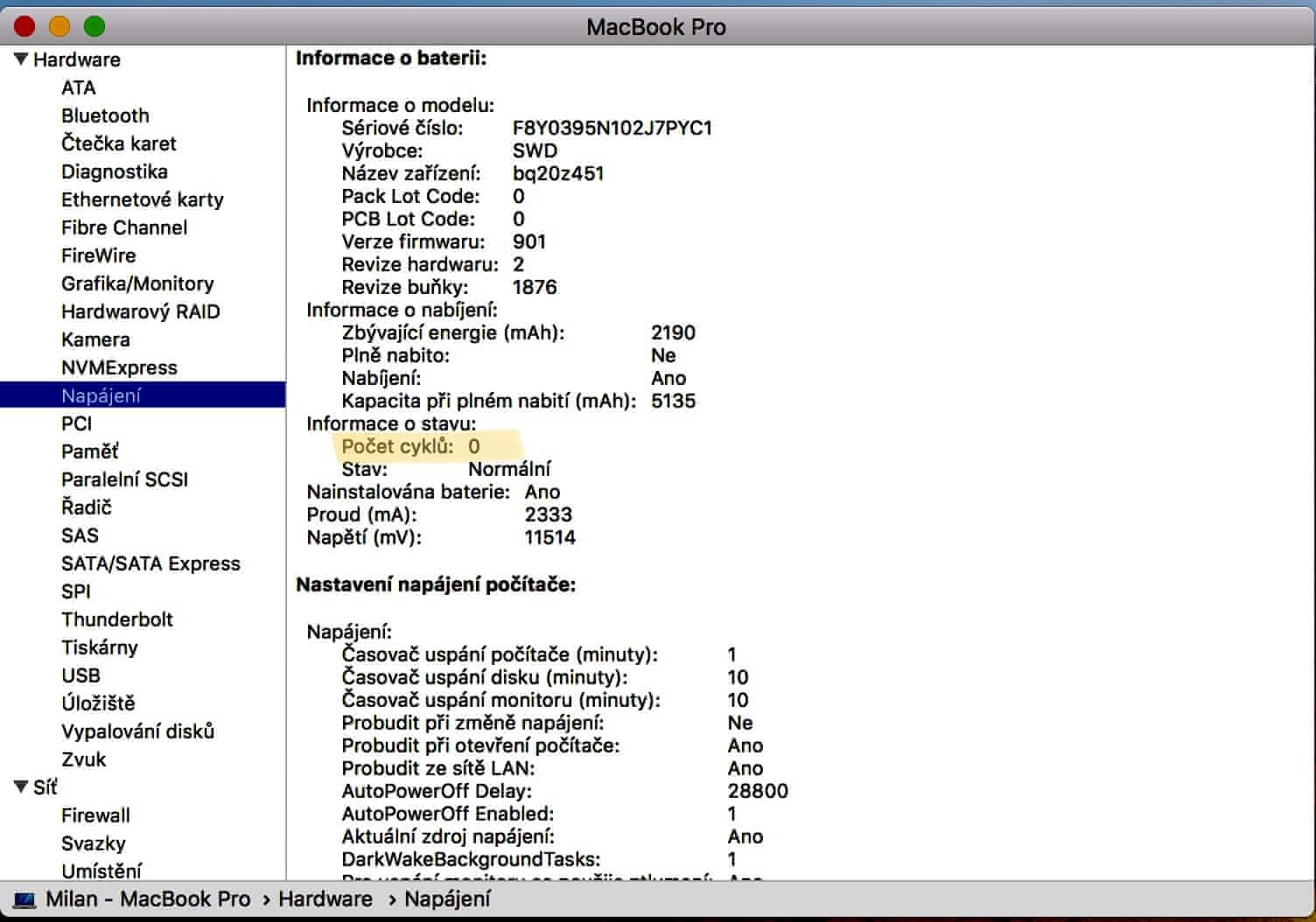Click the Napětí (mV) value 11514
The height and width of the screenshot is (922, 1316).
tap(550, 537)
